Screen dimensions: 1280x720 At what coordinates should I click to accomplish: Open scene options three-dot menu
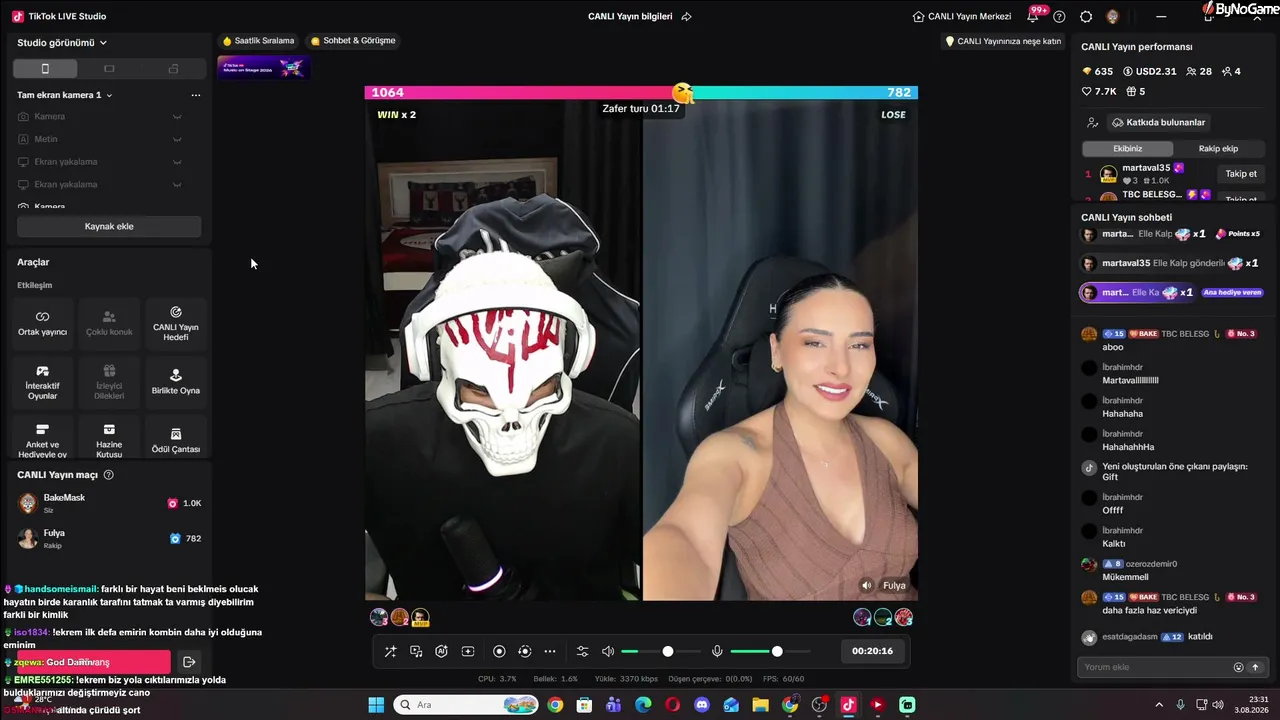196,95
